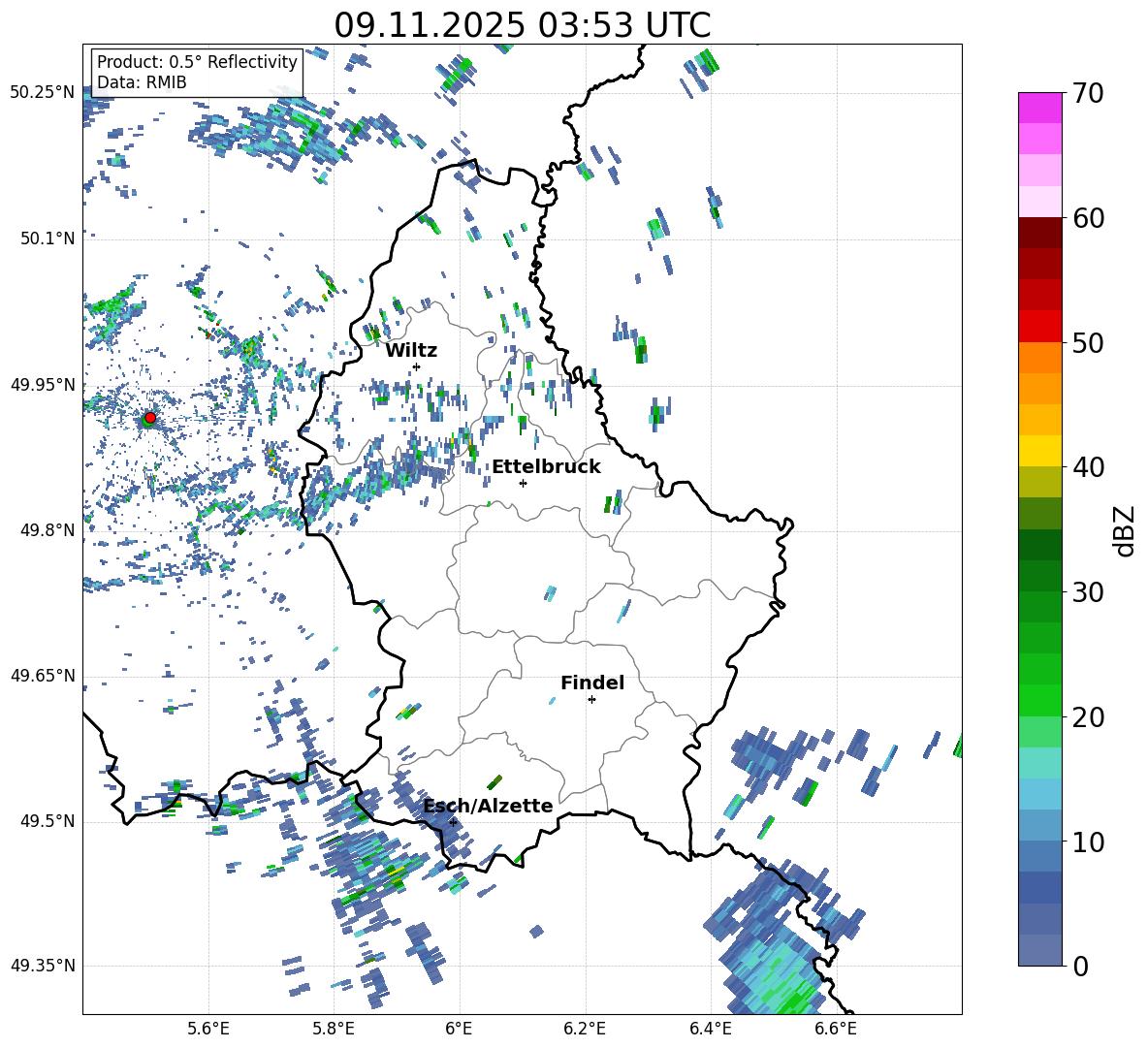Click the bright red colorbar segment near 50
Screen dimensions: 1148x1048
[x=1039, y=327]
